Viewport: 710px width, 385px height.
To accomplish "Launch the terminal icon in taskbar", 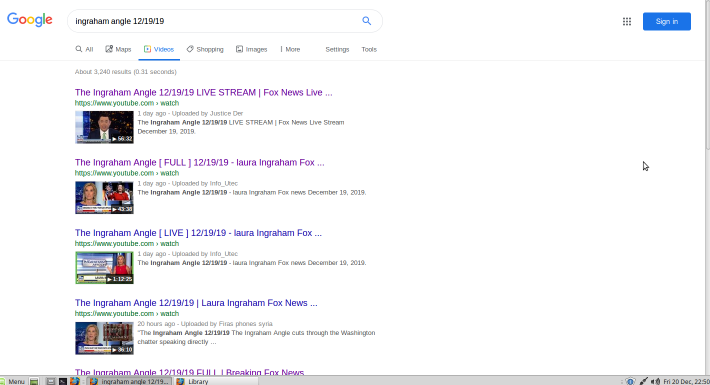I will coord(63,381).
